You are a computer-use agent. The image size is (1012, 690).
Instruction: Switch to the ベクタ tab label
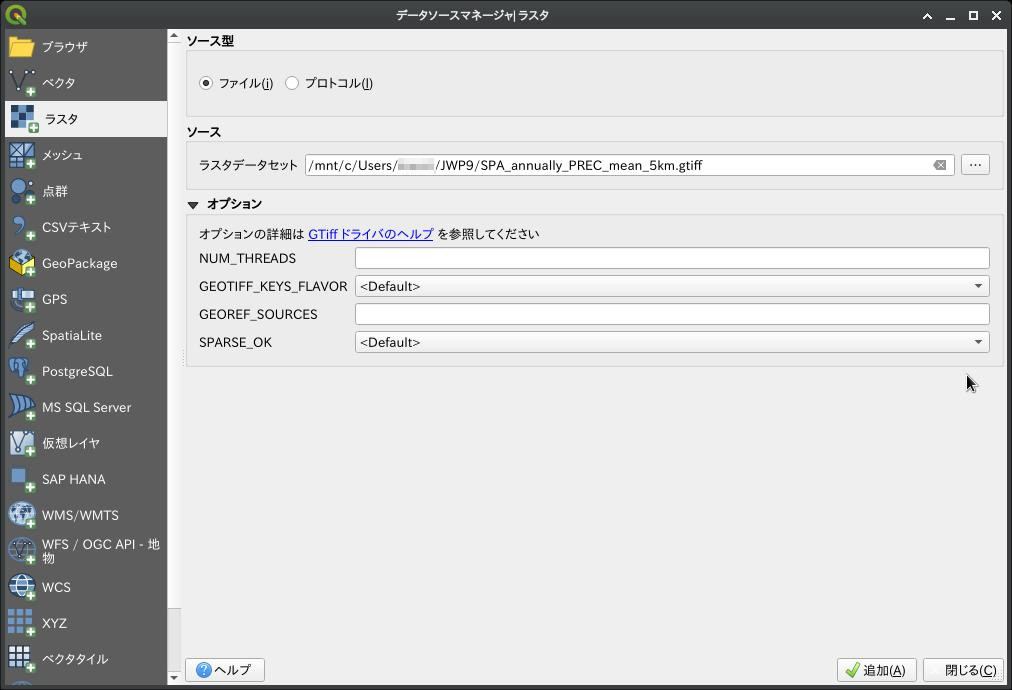[59, 83]
